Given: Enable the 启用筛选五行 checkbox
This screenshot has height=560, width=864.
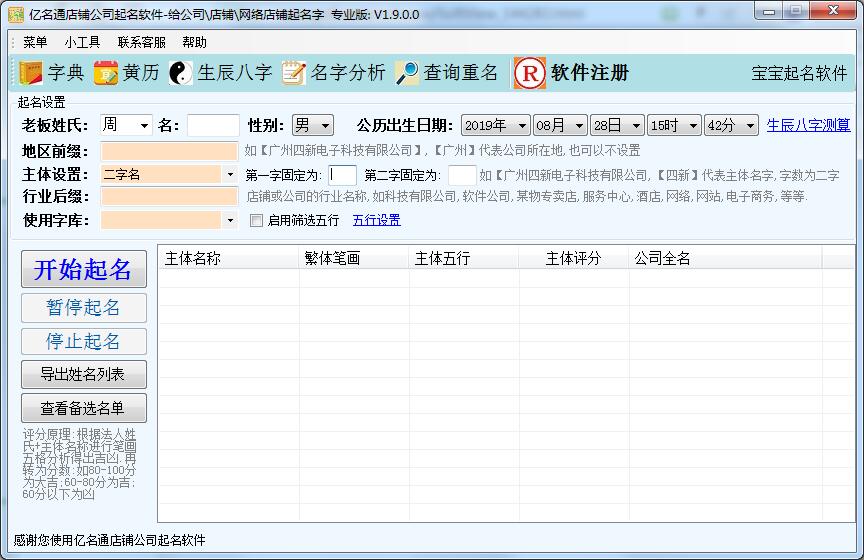Looking at the screenshot, I should click(257, 220).
